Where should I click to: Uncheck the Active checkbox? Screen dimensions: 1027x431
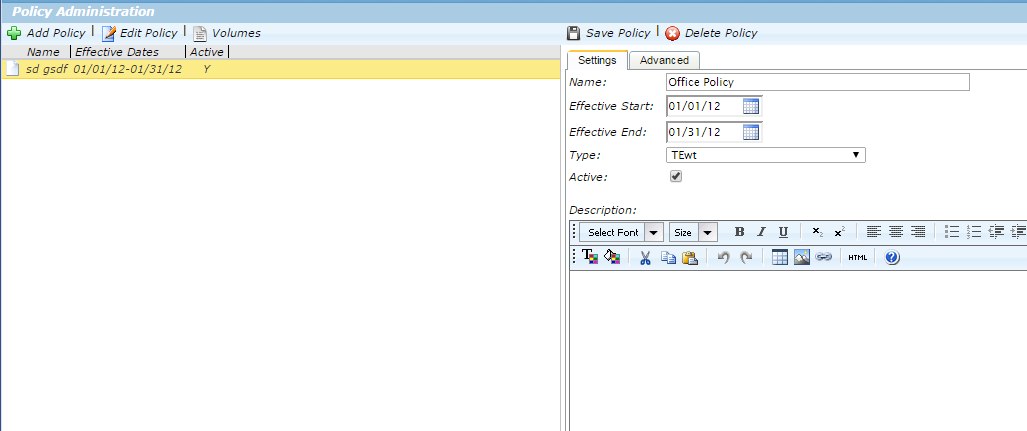click(676, 176)
